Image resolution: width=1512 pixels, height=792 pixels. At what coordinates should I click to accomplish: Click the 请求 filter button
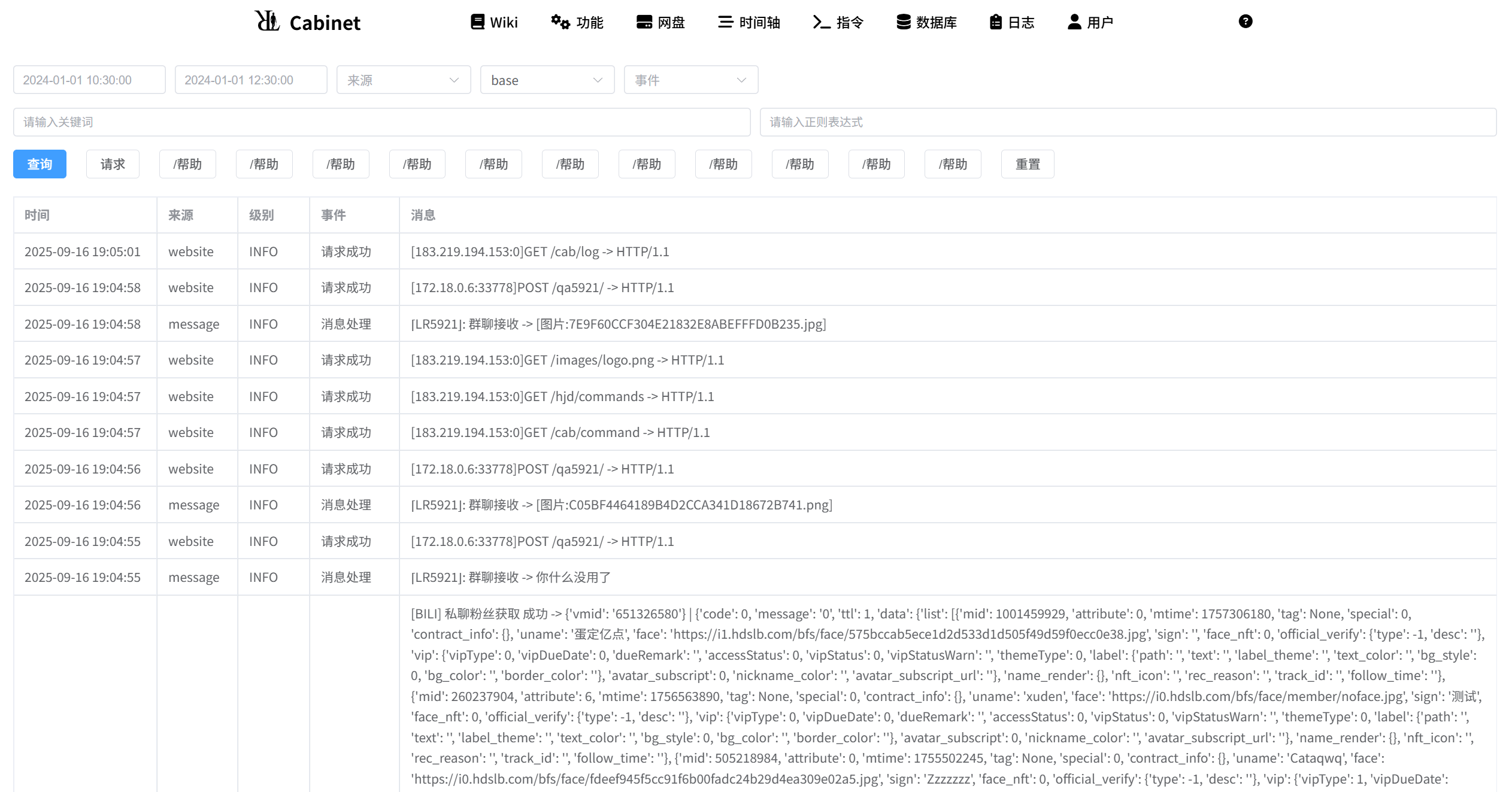coord(113,164)
